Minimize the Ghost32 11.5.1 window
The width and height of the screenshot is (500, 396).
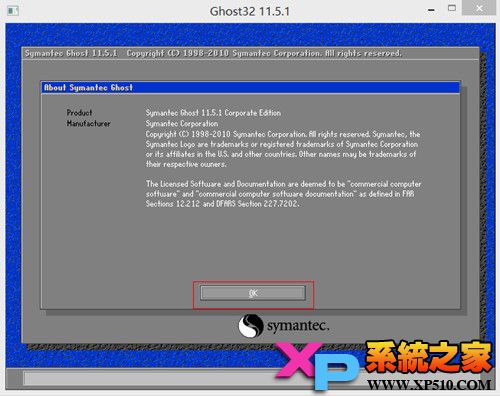pyautogui.click(x=431, y=10)
